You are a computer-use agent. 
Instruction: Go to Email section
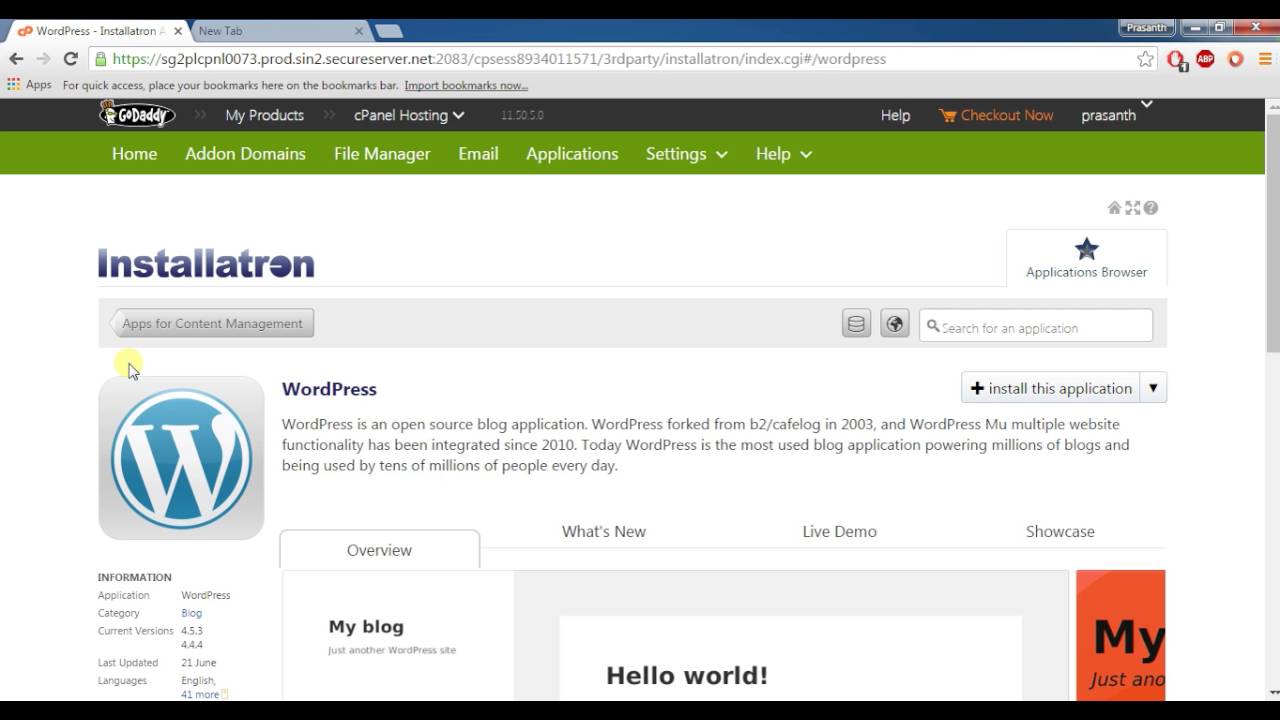coord(478,154)
